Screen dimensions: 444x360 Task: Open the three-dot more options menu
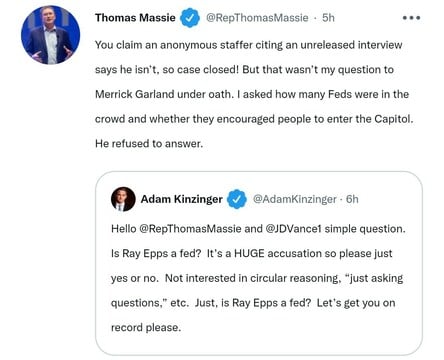[411, 18]
